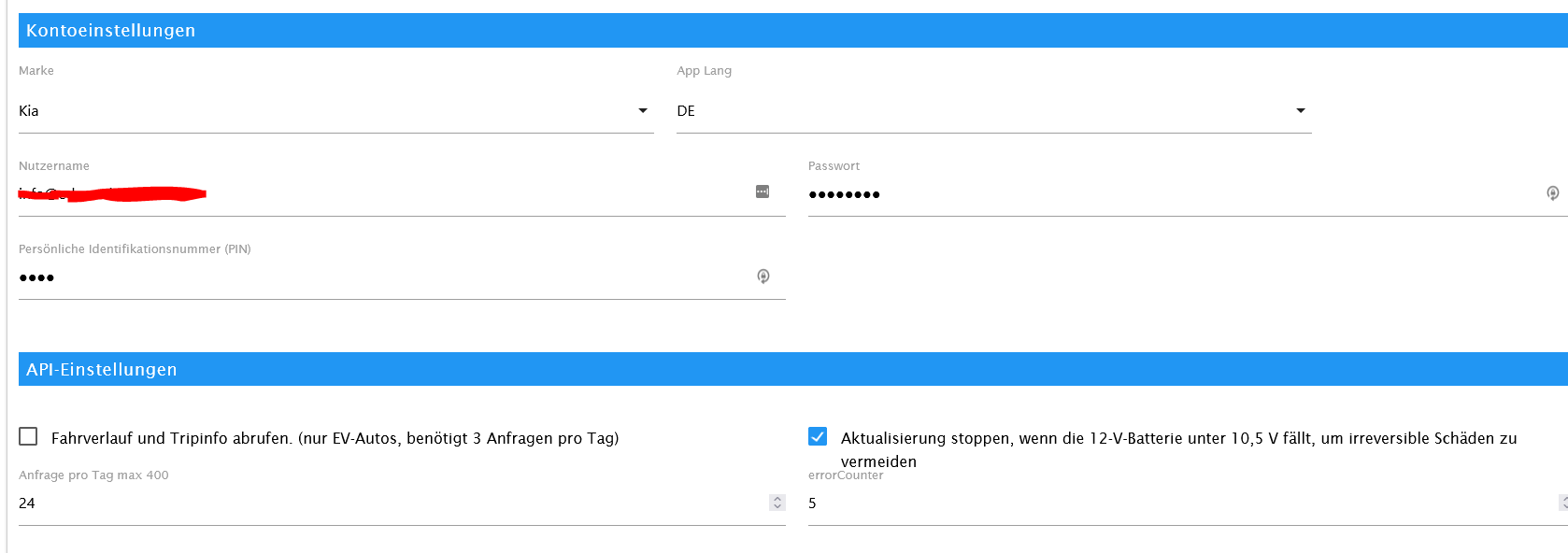This screenshot has width=1568, height=553.
Task: Increase Anfrage pro Tag with up arrow
Action: click(777, 499)
